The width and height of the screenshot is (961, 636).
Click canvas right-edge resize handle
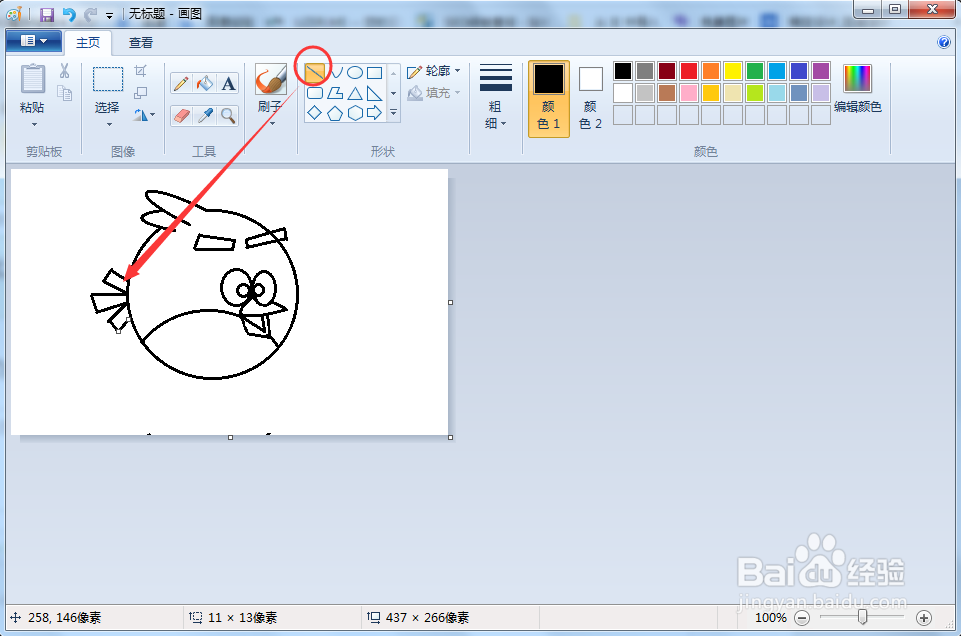pyautogui.click(x=450, y=302)
